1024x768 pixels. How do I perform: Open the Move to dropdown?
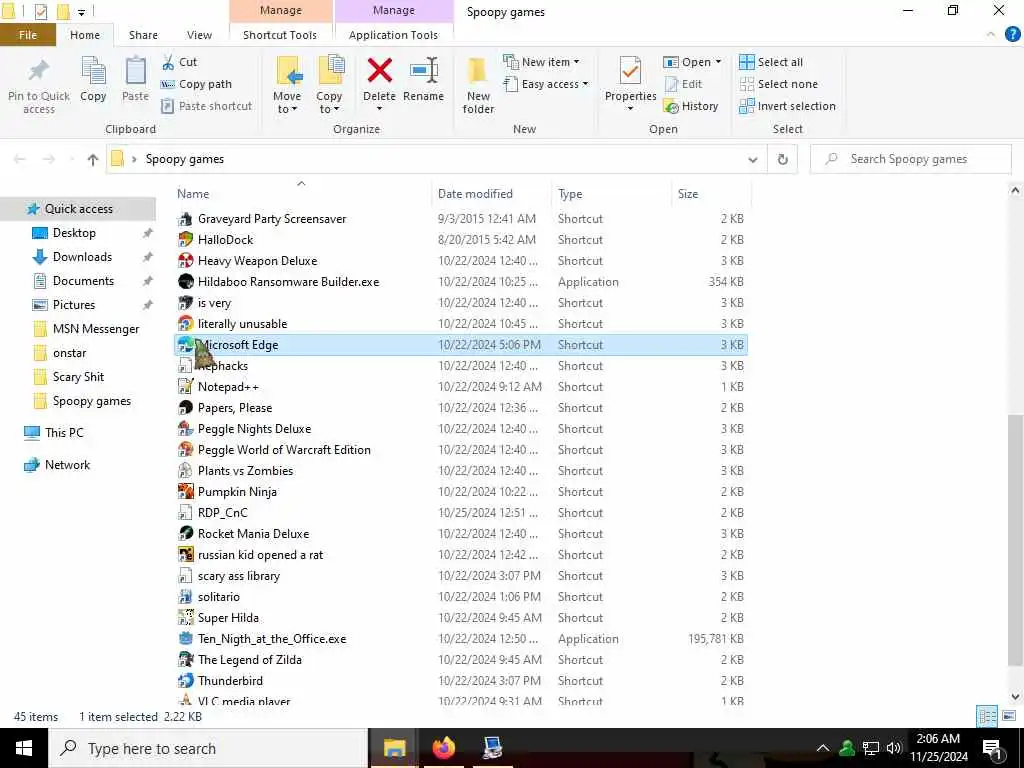click(287, 86)
